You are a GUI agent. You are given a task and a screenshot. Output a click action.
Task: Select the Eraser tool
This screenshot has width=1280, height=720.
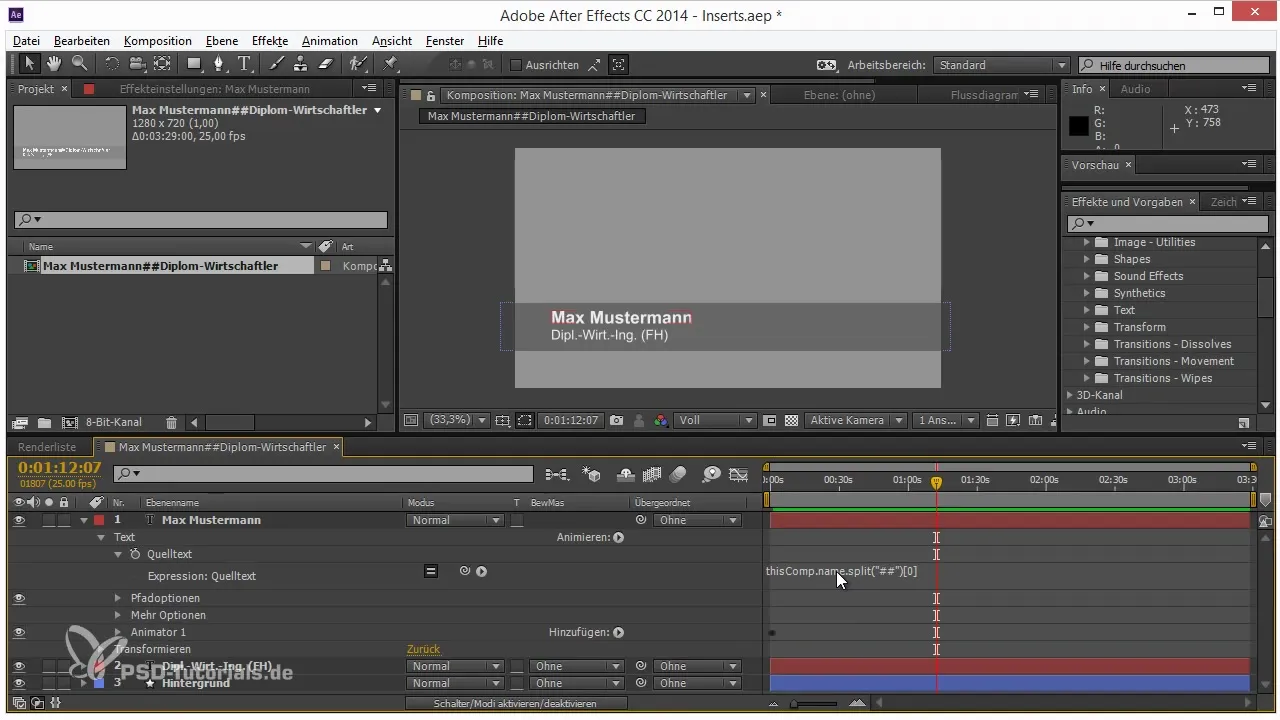point(325,64)
